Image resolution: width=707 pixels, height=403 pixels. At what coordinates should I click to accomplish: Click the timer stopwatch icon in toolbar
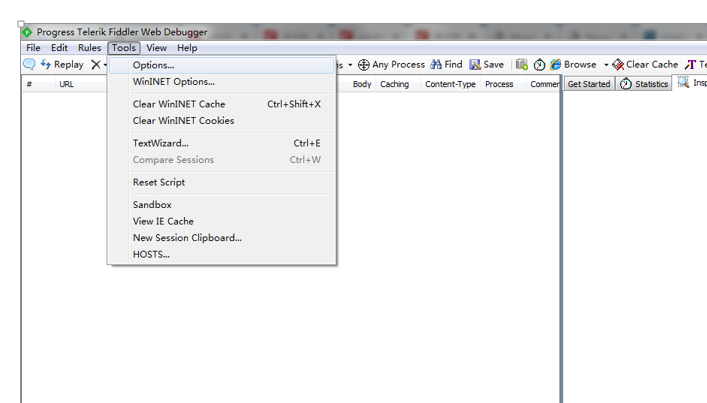click(x=539, y=65)
